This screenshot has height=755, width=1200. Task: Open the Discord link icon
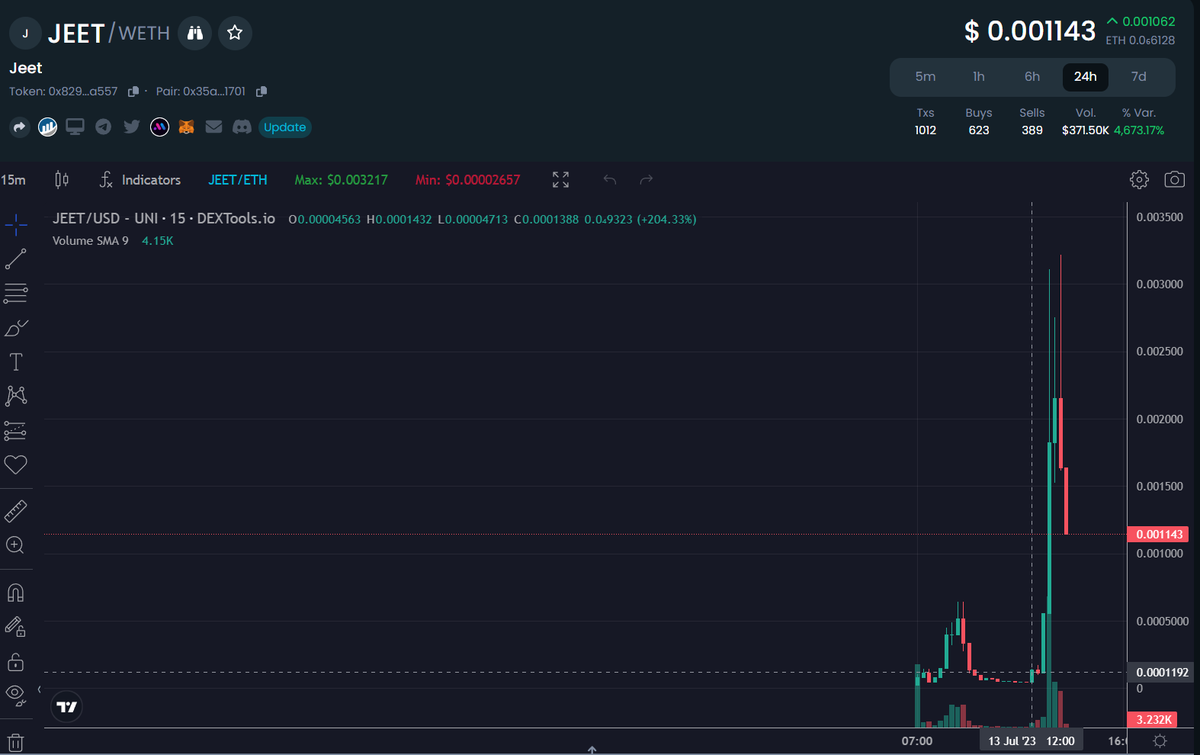(x=241, y=127)
